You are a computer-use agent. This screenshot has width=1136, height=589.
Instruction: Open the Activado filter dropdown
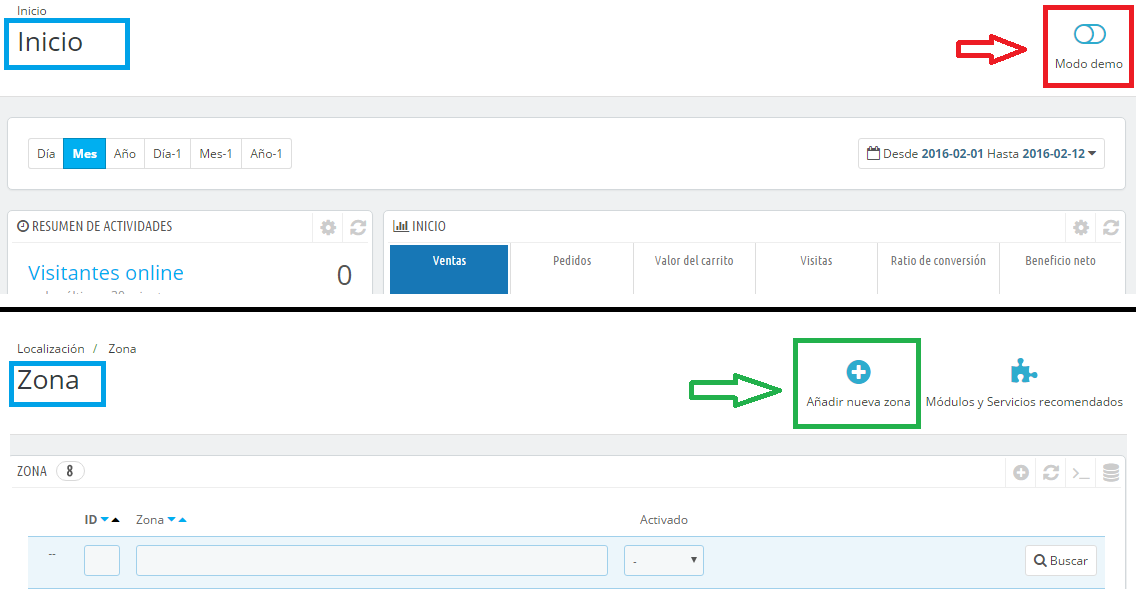pyautogui.click(x=664, y=560)
